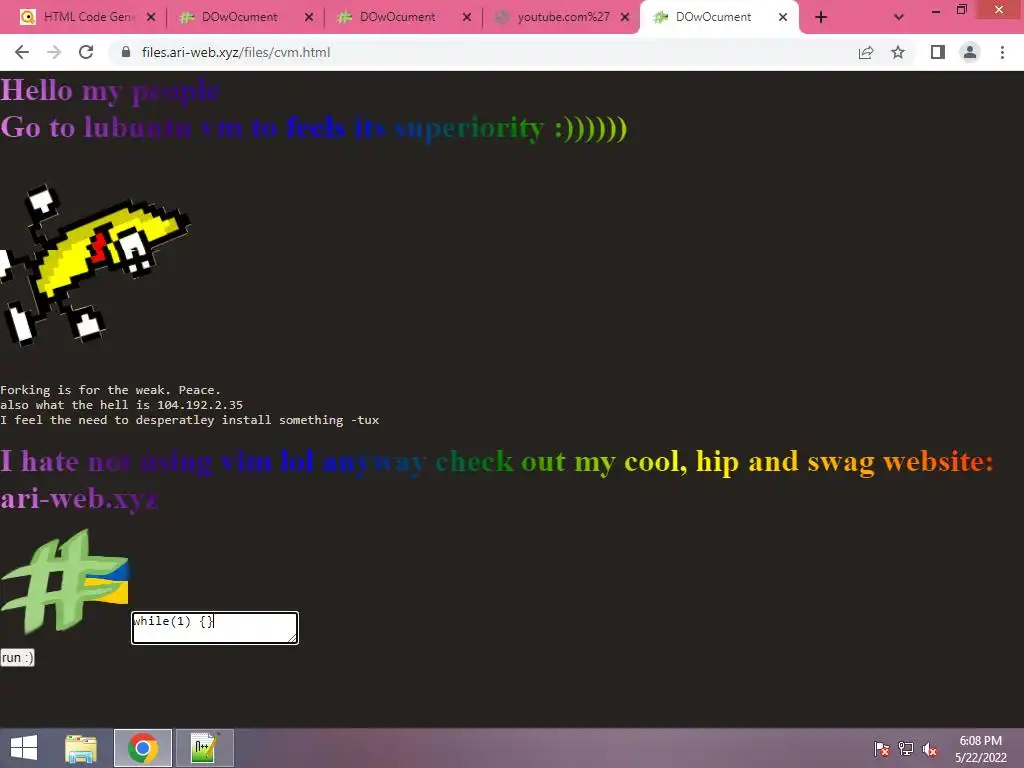Click the dancing banana image
Screen dimensions: 1024x768
pyautogui.click(x=95, y=265)
